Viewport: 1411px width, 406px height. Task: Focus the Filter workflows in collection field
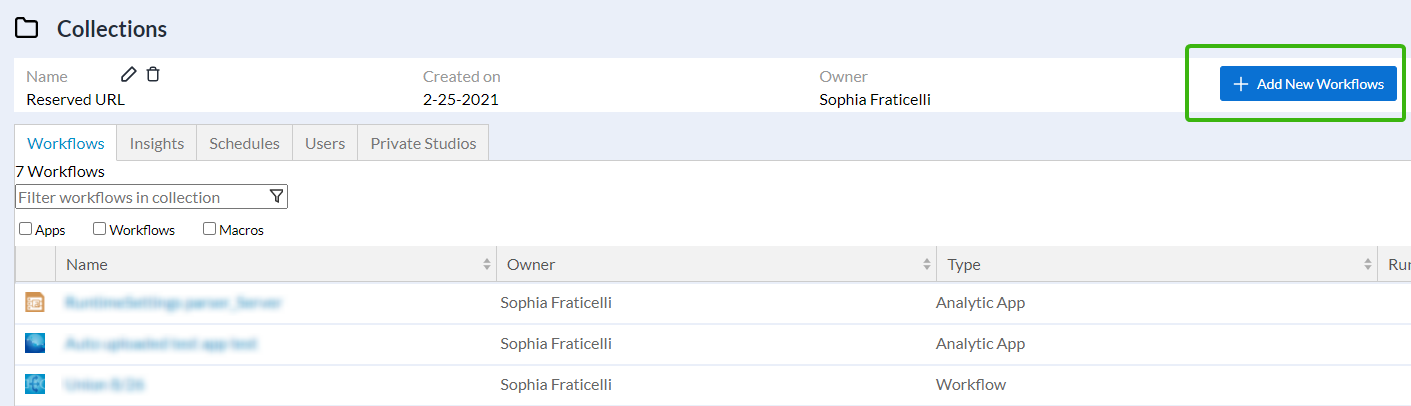point(140,197)
